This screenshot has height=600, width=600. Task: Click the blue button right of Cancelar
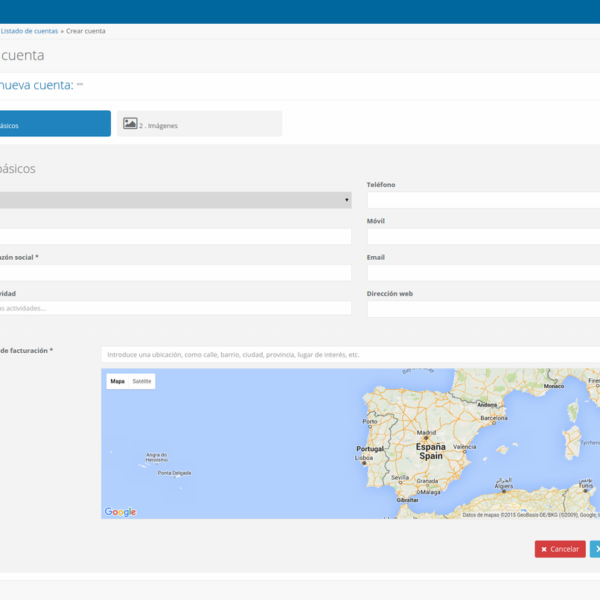tap(595, 549)
